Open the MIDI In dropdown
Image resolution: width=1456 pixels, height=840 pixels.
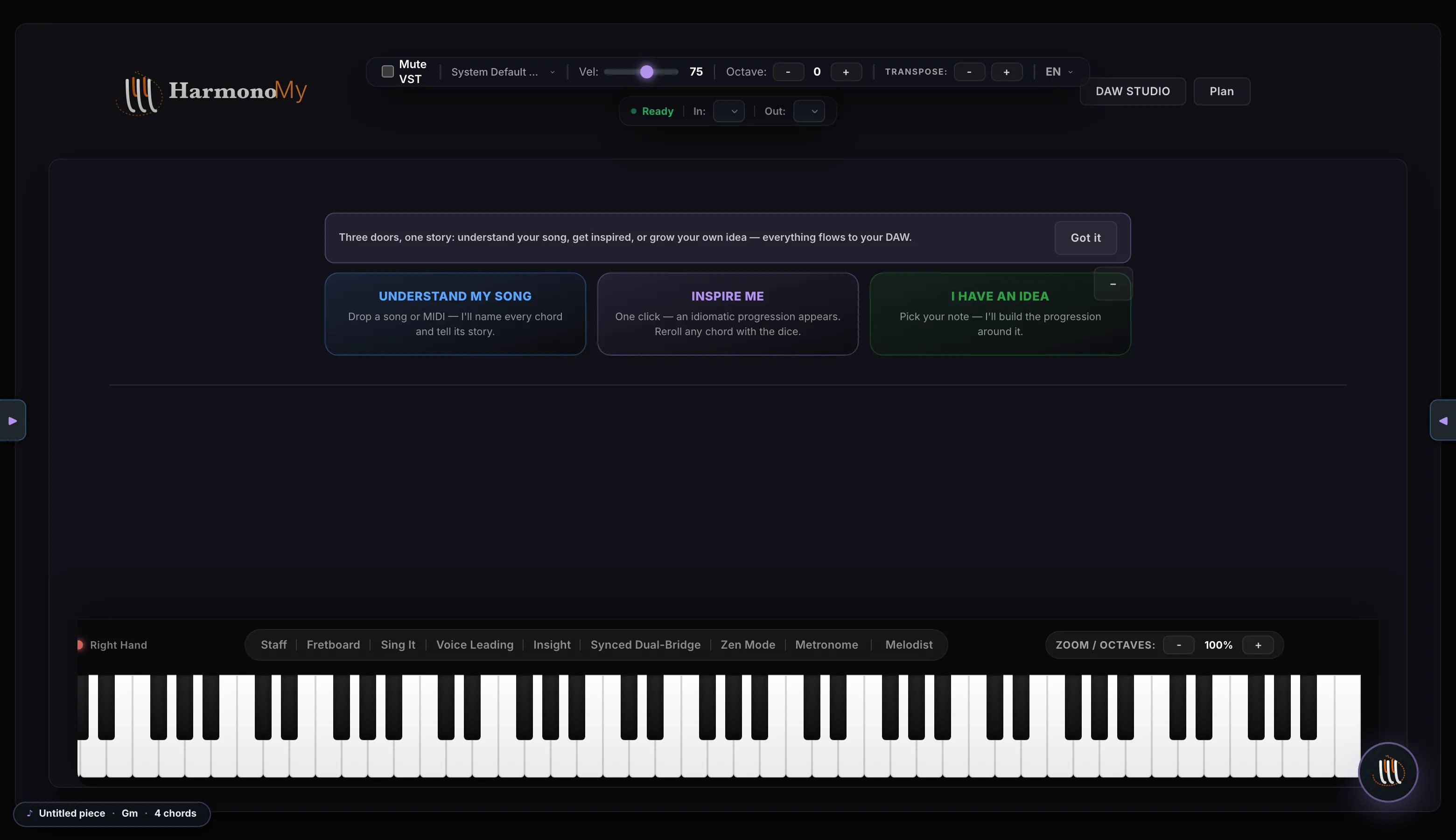coord(729,112)
